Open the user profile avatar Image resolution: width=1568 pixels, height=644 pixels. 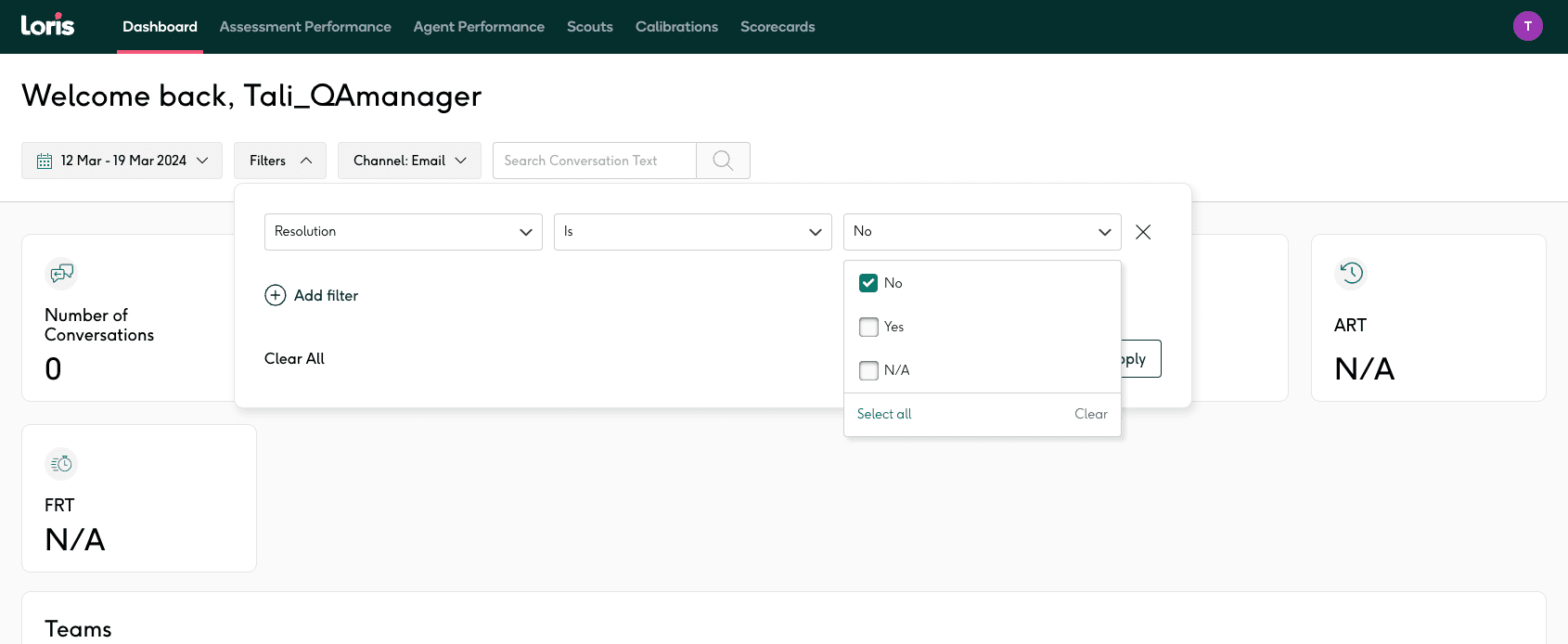[x=1527, y=26]
